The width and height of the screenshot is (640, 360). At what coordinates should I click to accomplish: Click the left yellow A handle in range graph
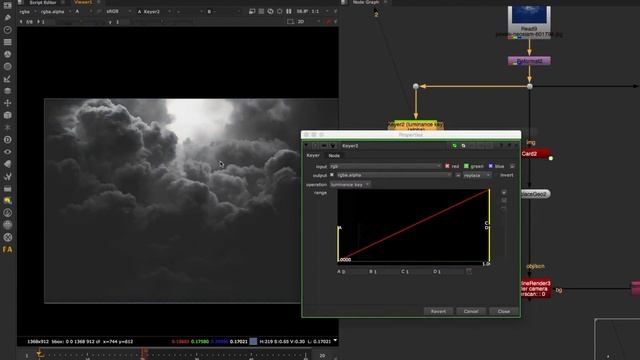point(338,243)
